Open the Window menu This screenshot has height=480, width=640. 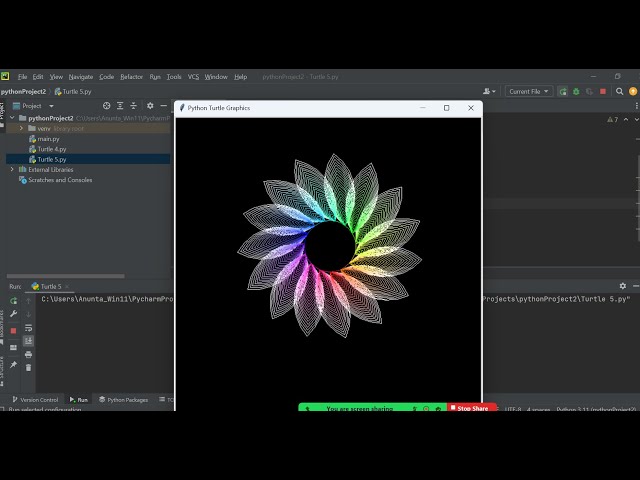click(x=216, y=77)
